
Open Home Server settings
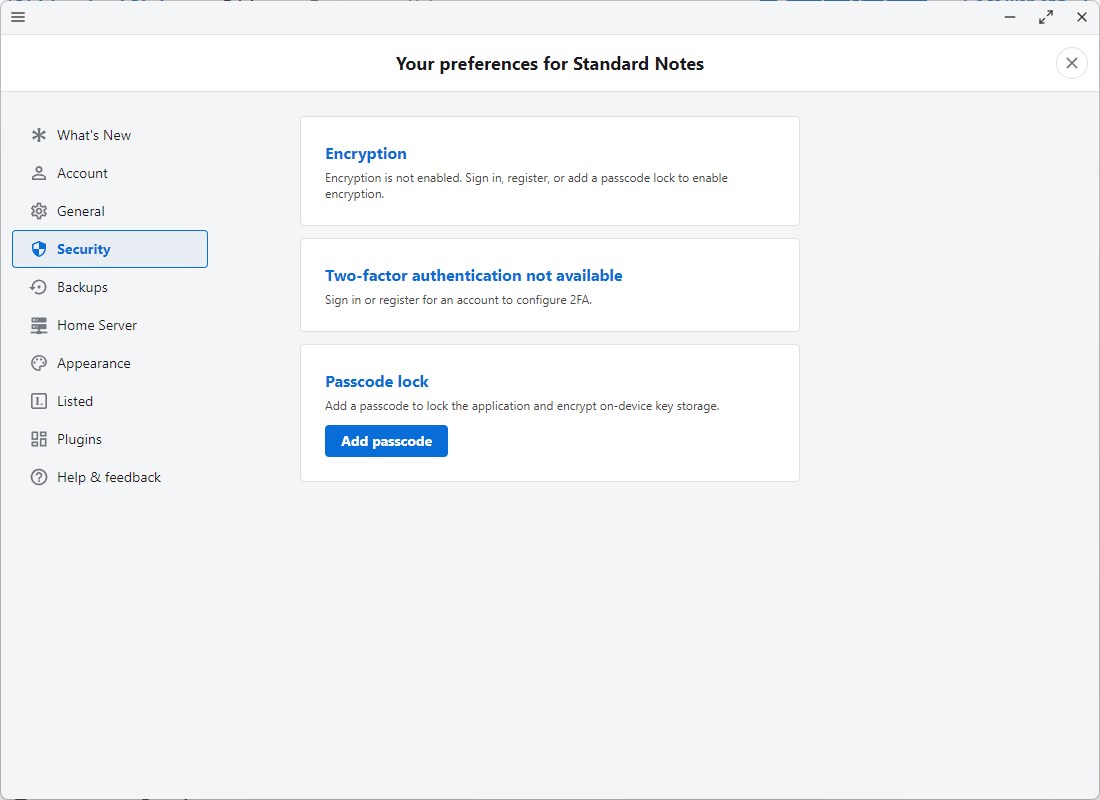(110, 325)
